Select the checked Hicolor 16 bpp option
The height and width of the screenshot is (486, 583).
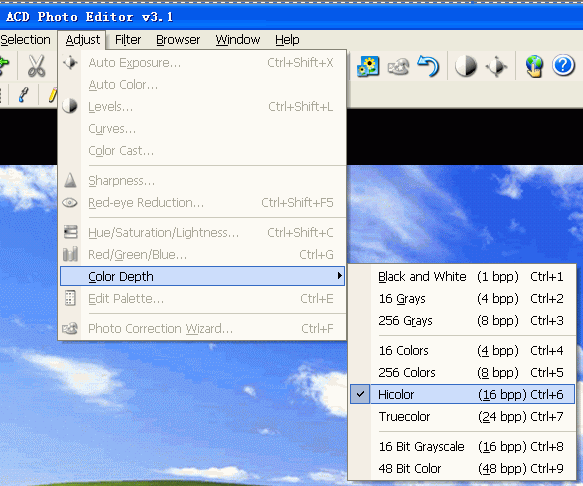[463, 394]
